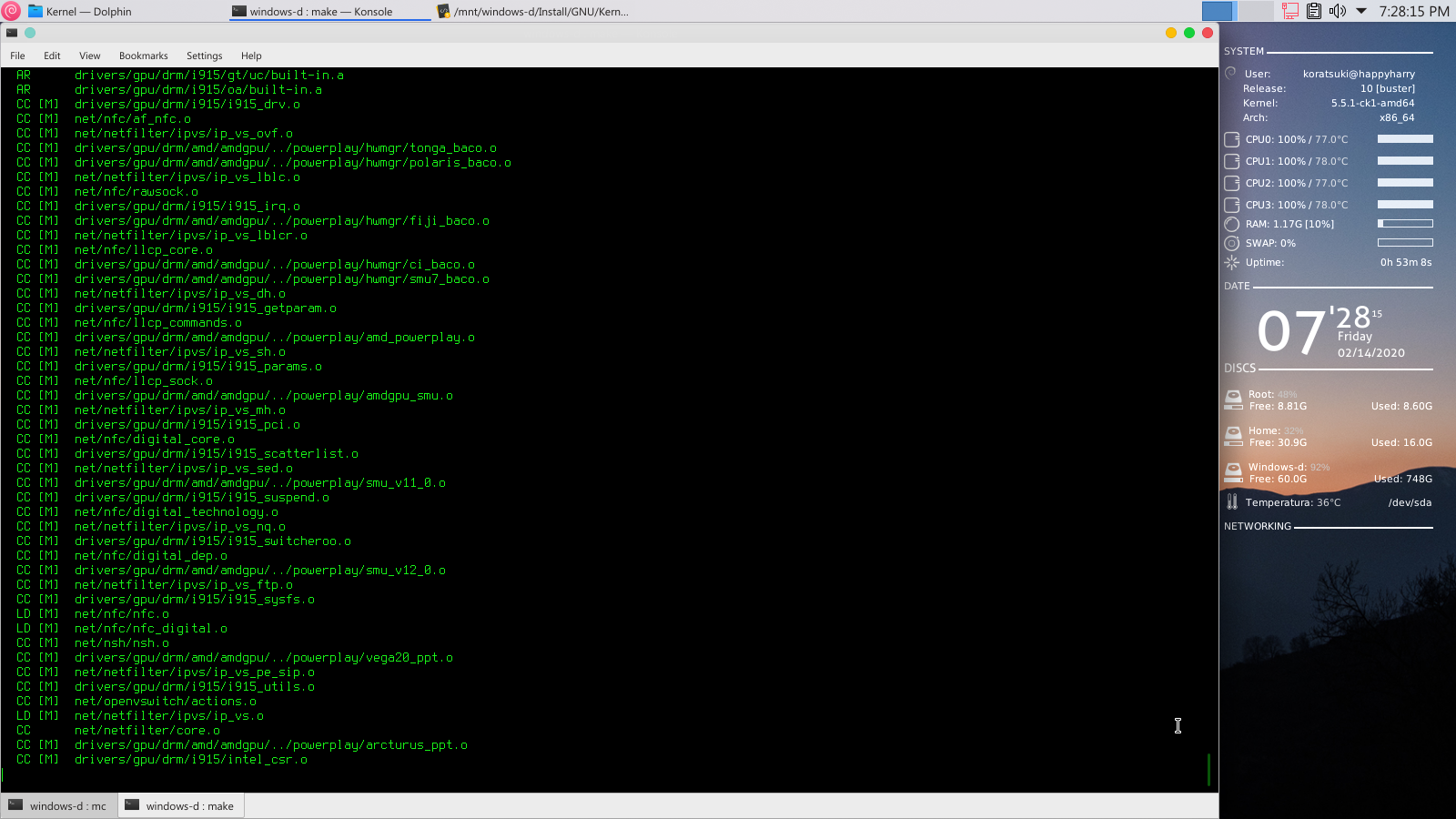
Task: Switch to the windows-d : make tab
Action: 180,805
